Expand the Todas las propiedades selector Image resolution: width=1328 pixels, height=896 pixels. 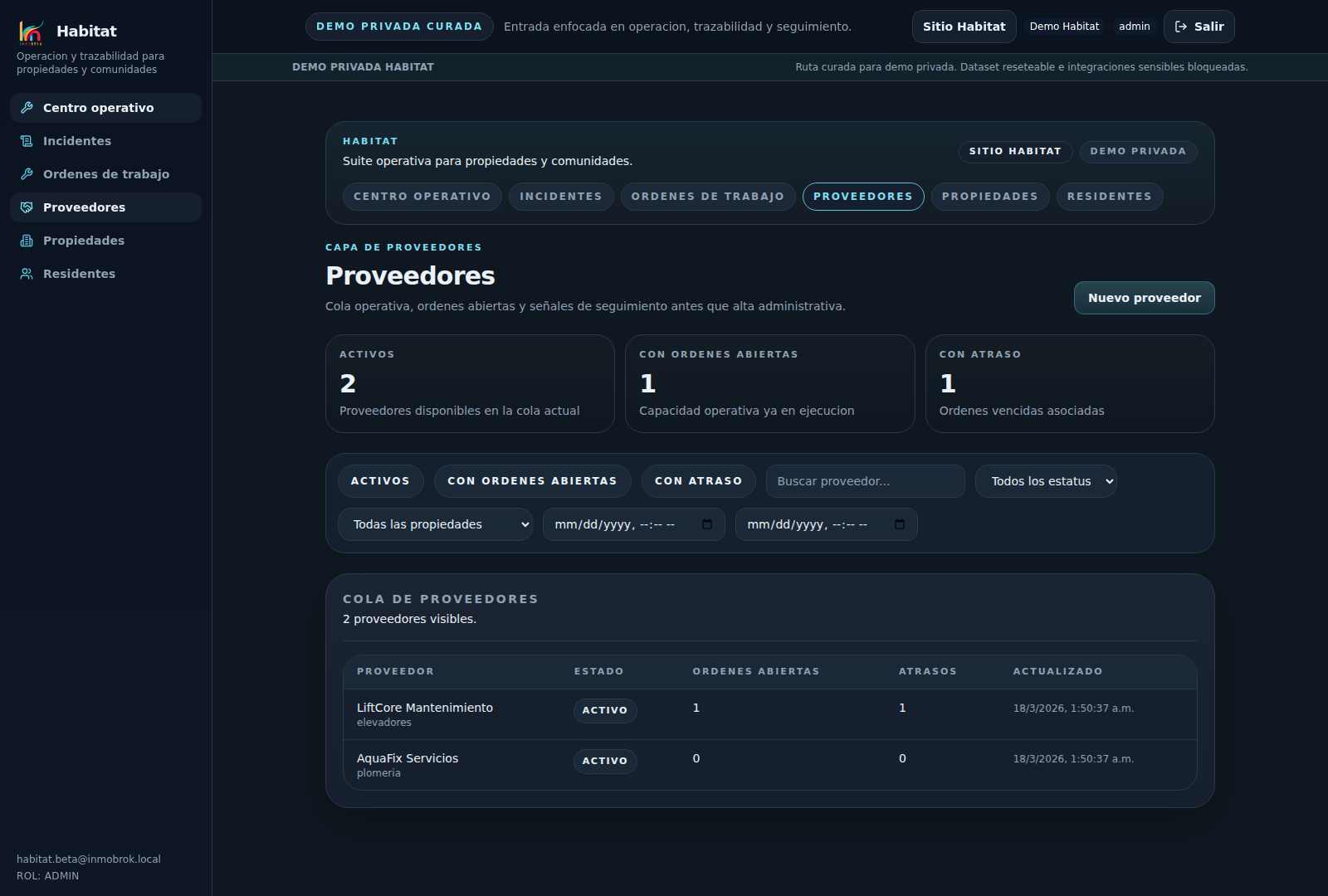click(435, 523)
